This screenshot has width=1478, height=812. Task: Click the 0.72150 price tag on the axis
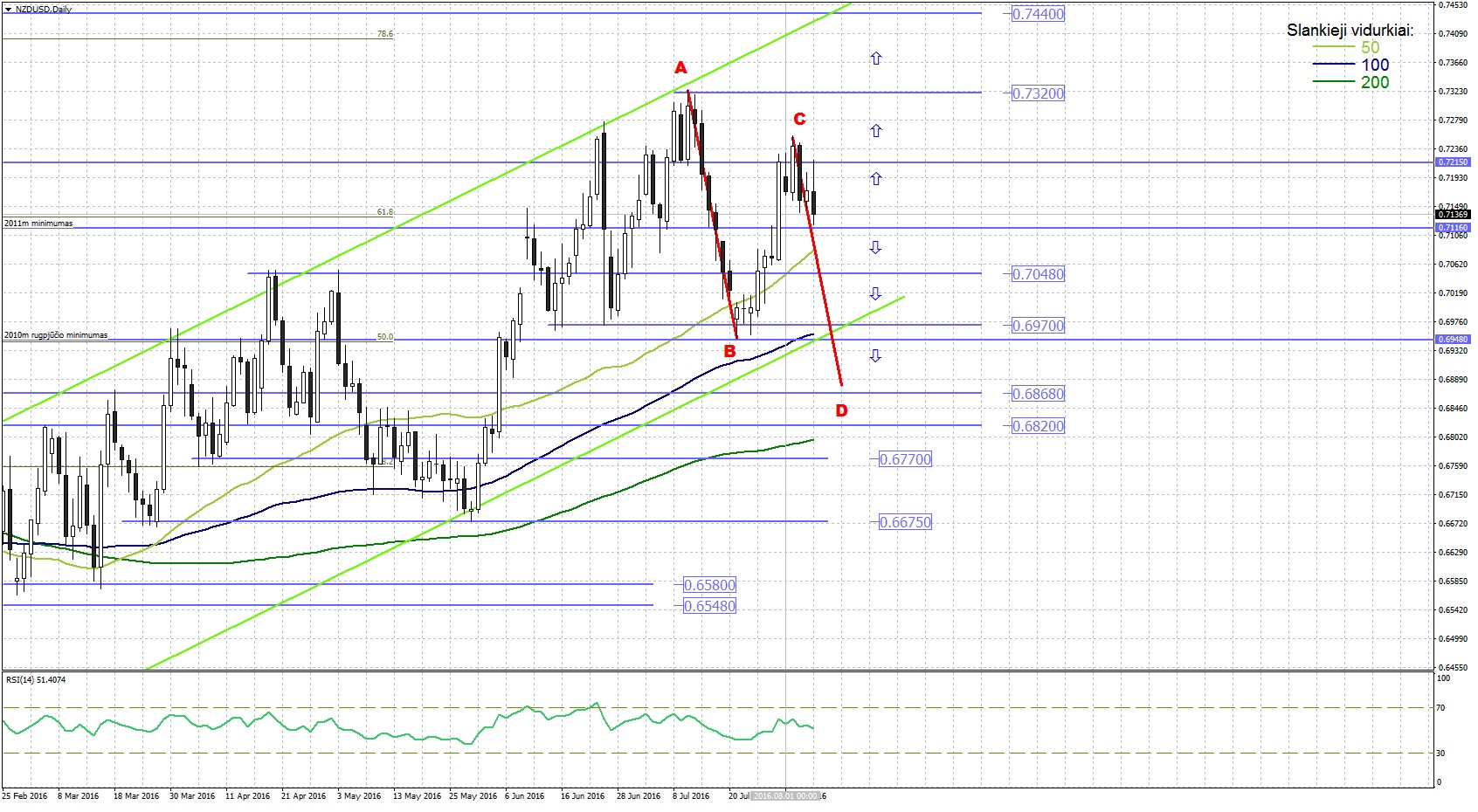[1453, 162]
